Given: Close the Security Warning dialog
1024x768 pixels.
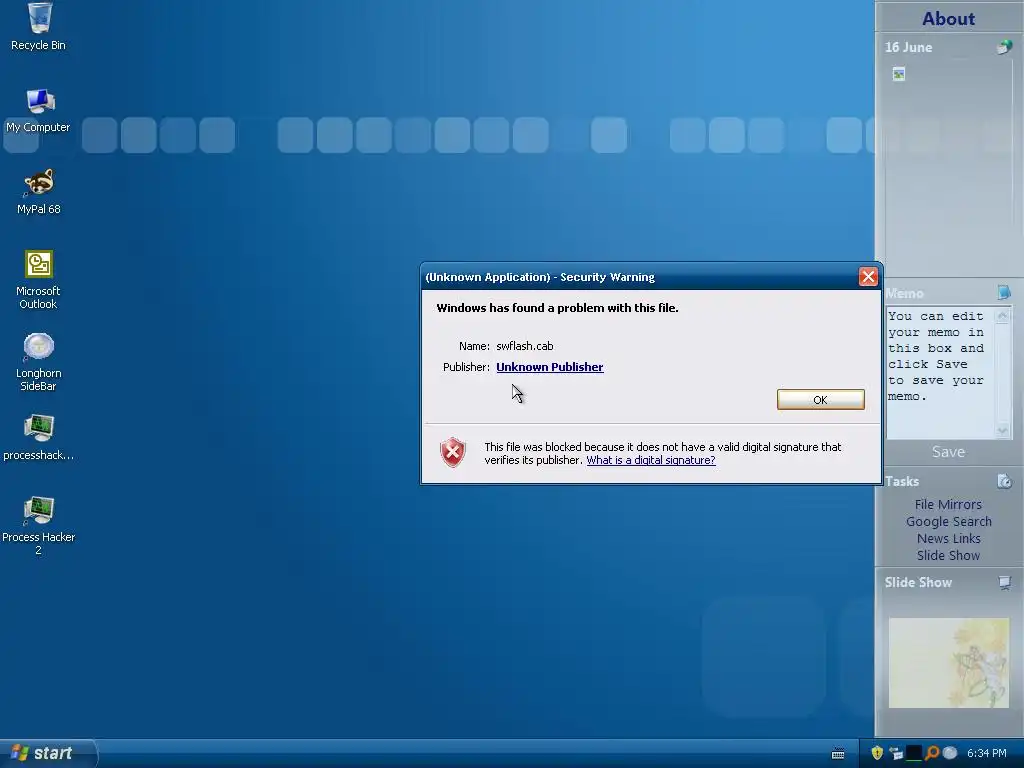Looking at the screenshot, I should point(868,277).
